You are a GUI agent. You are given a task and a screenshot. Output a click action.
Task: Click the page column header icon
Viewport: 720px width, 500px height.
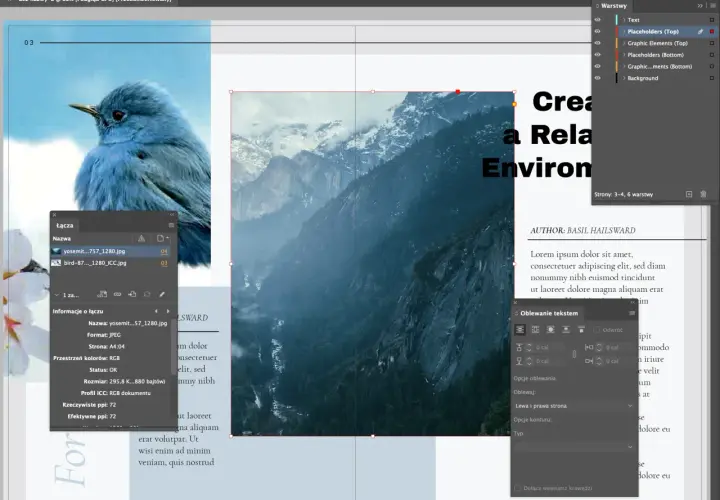click(x=161, y=238)
